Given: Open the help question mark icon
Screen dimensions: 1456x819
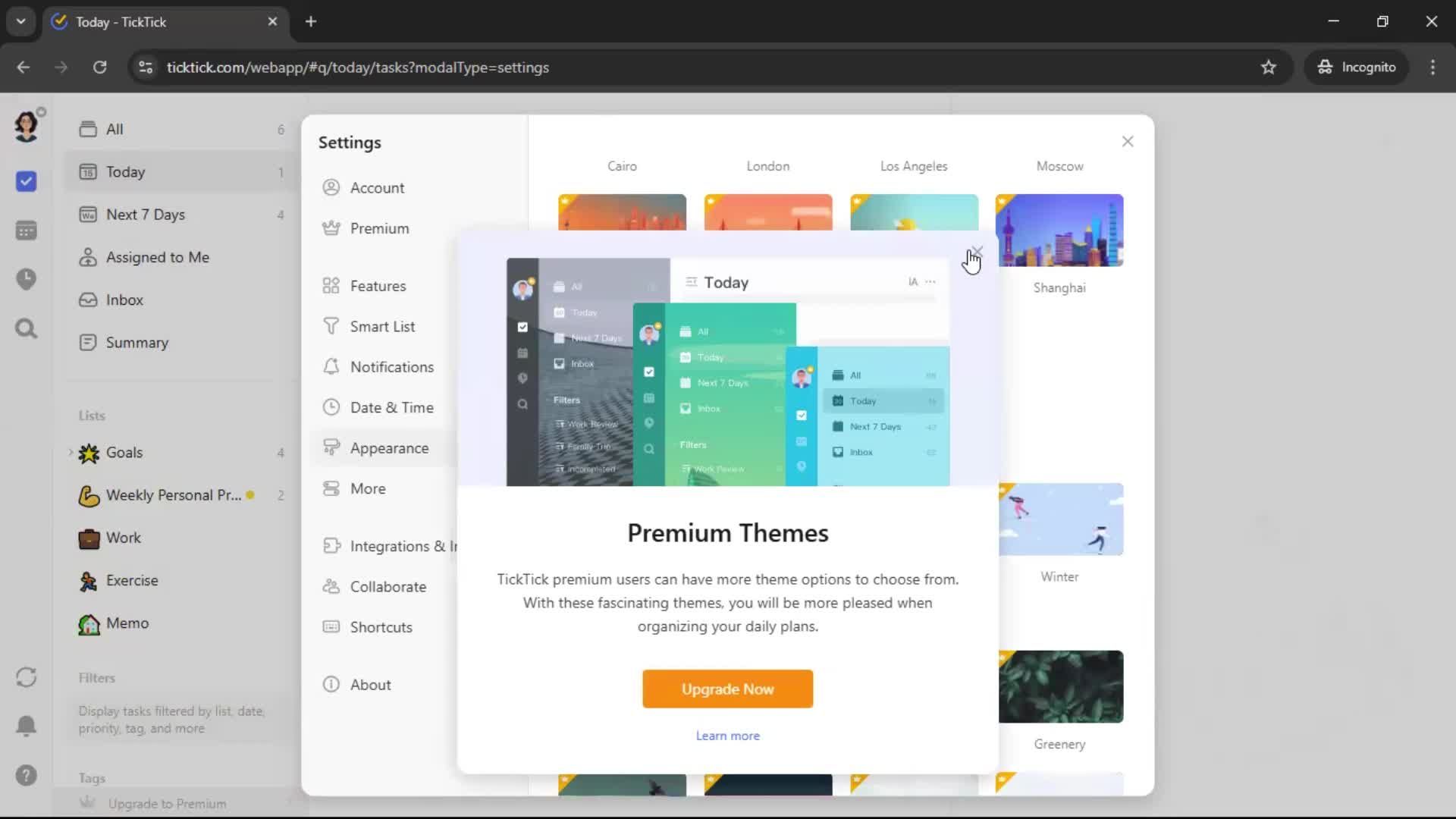Looking at the screenshot, I should pyautogui.click(x=26, y=775).
